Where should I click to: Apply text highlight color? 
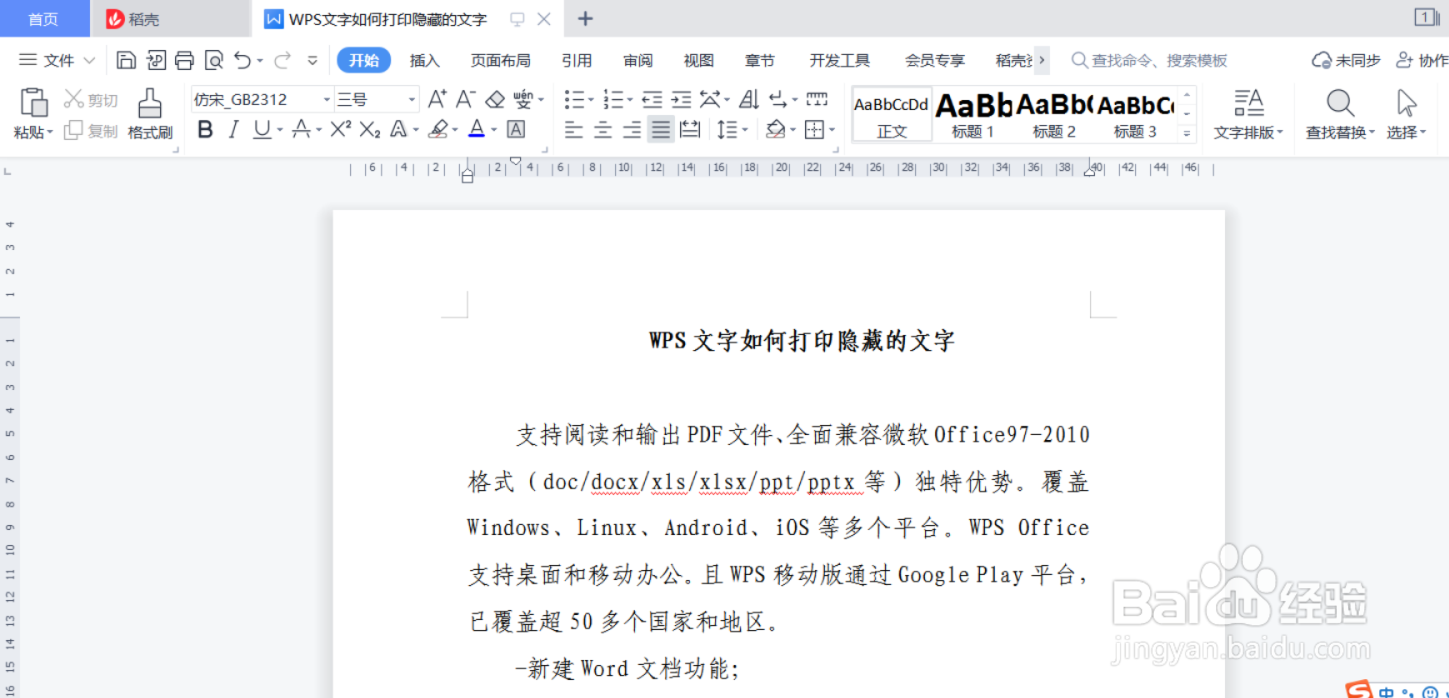click(437, 129)
